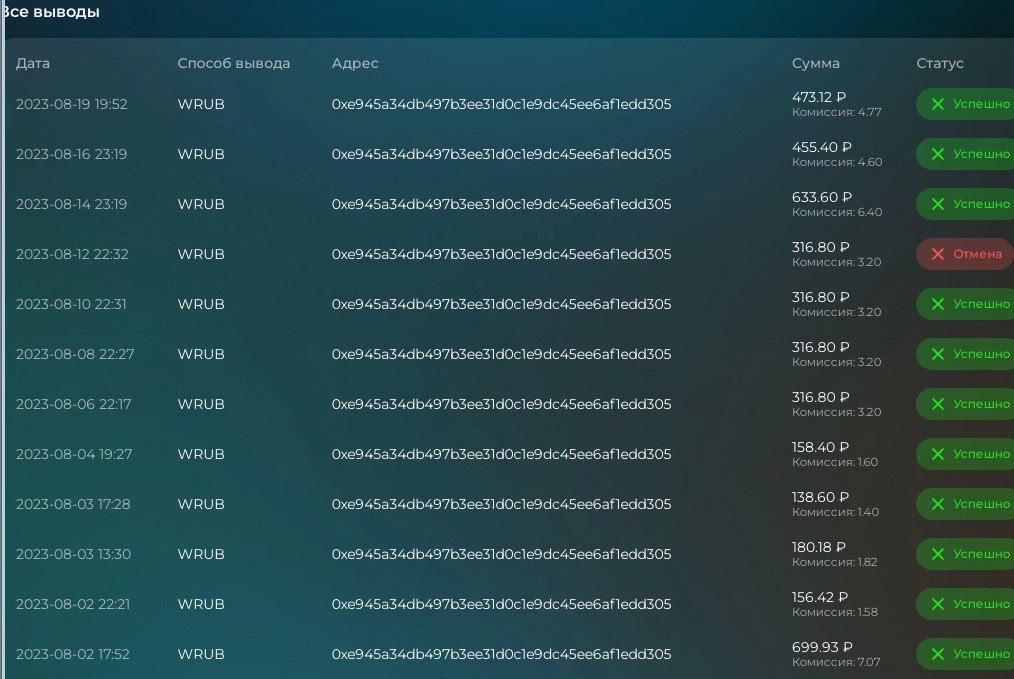Click date 2023-08-02 22:21
Screen dimensions: 1014x679
(73, 604)
